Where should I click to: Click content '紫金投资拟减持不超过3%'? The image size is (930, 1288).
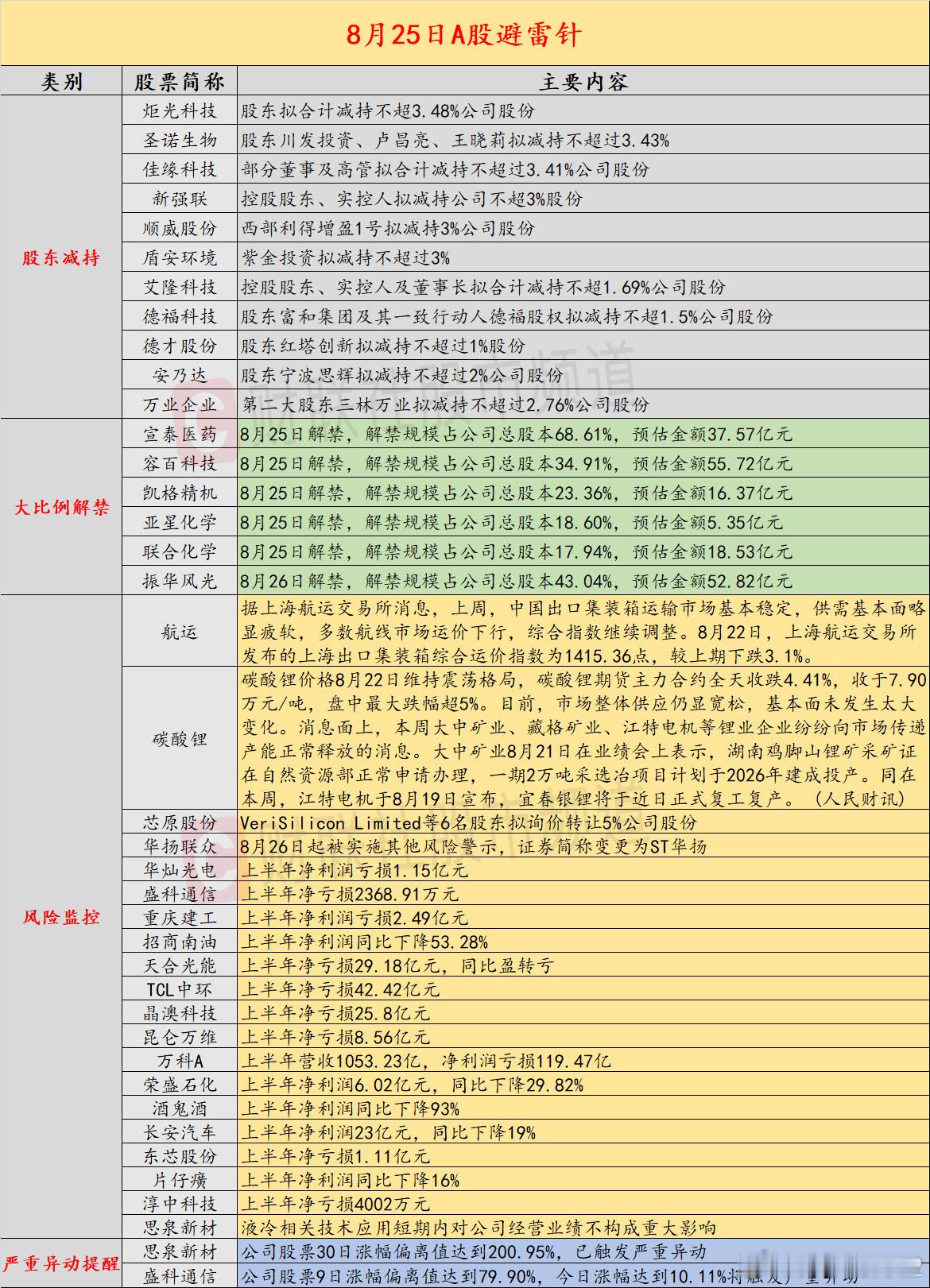[346, 257]
